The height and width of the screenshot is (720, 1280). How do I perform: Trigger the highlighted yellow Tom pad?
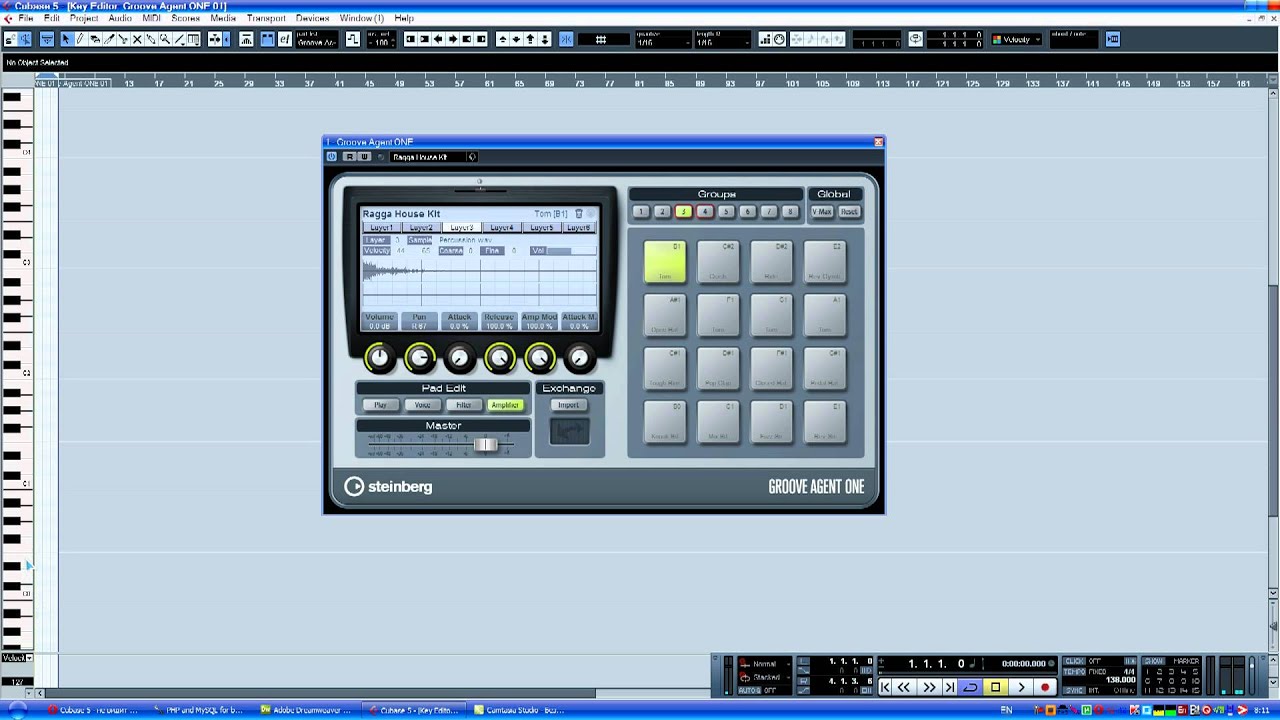point(665,262)
